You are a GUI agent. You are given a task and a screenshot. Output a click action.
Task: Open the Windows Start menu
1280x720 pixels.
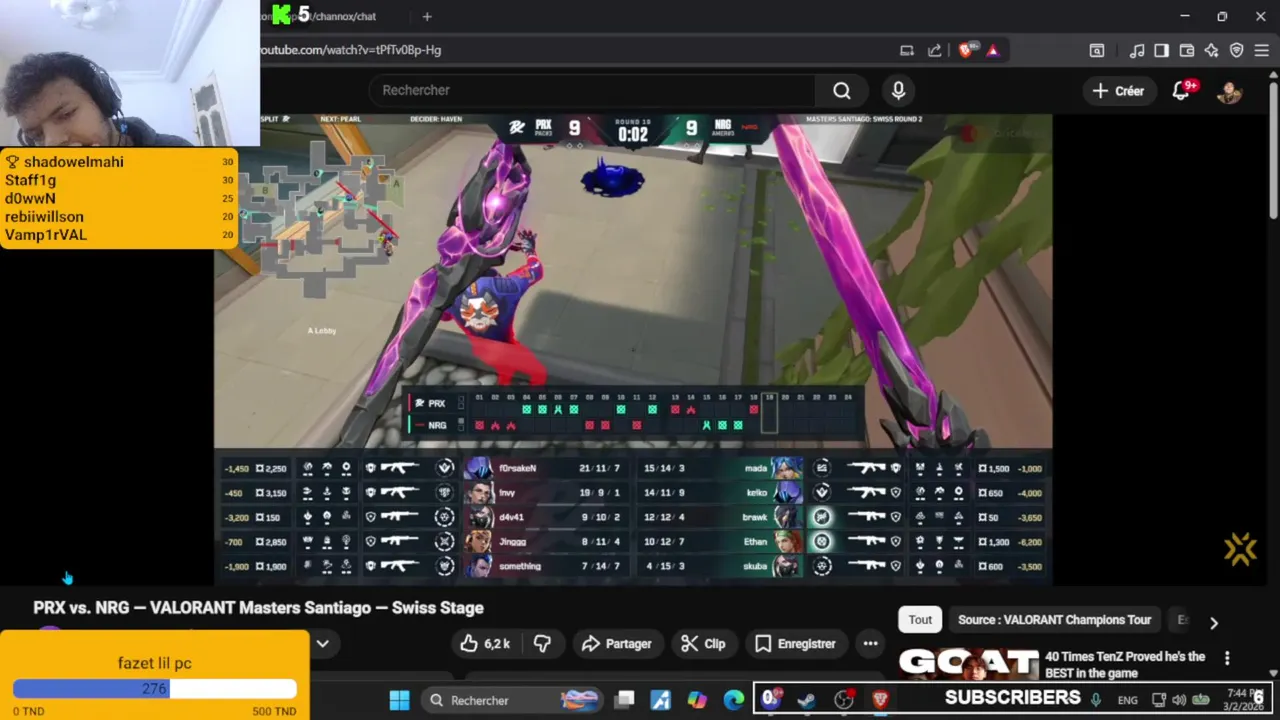click(399, 700)
